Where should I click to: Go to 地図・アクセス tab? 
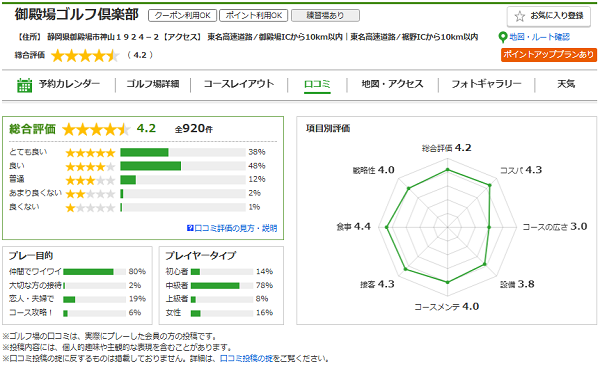pyautogui.click(x=392, y=84)
